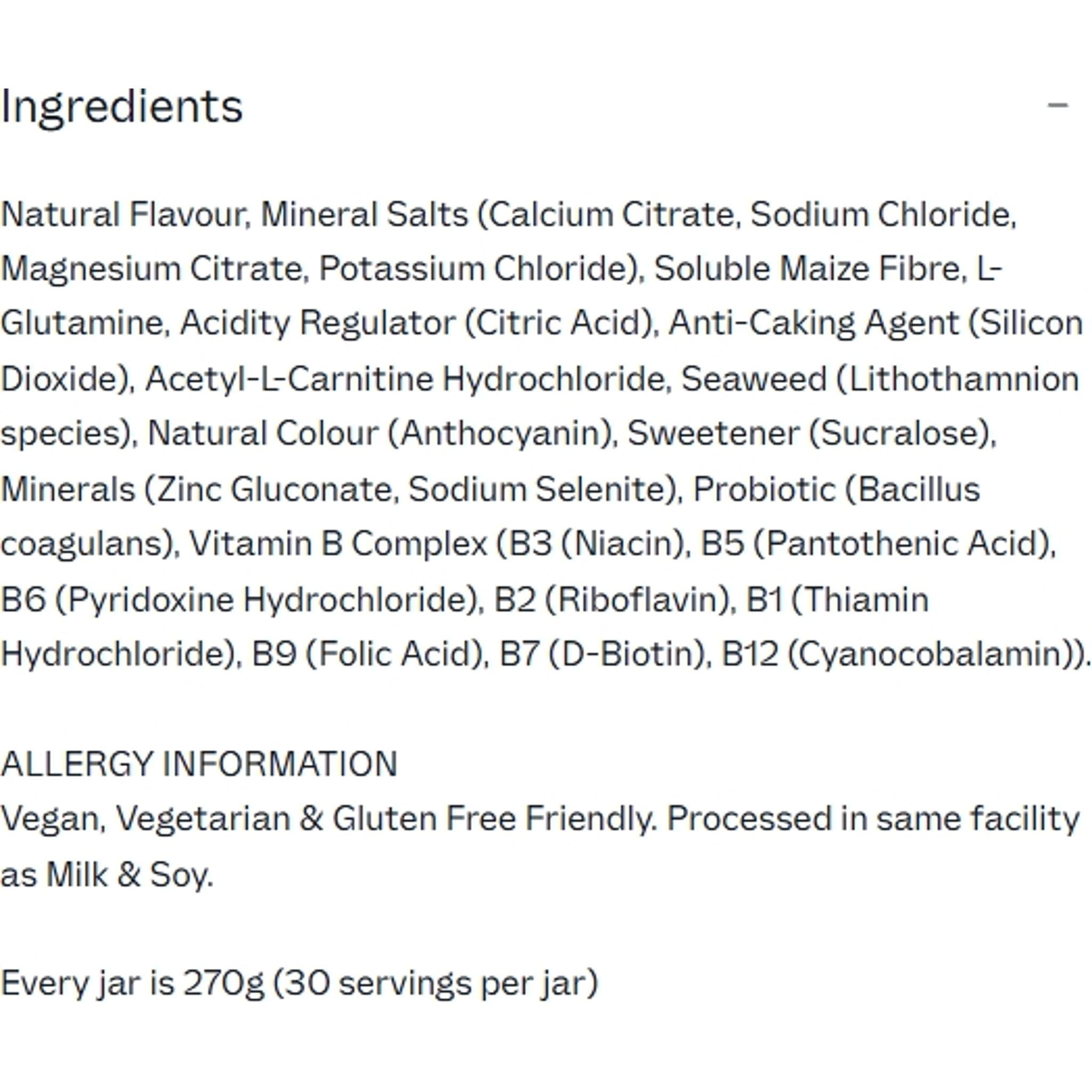Click the ALLERGY INFORMATION heading text
Image resolution: width=1092 pixels, height=1092 pixels.
point(199,764)
